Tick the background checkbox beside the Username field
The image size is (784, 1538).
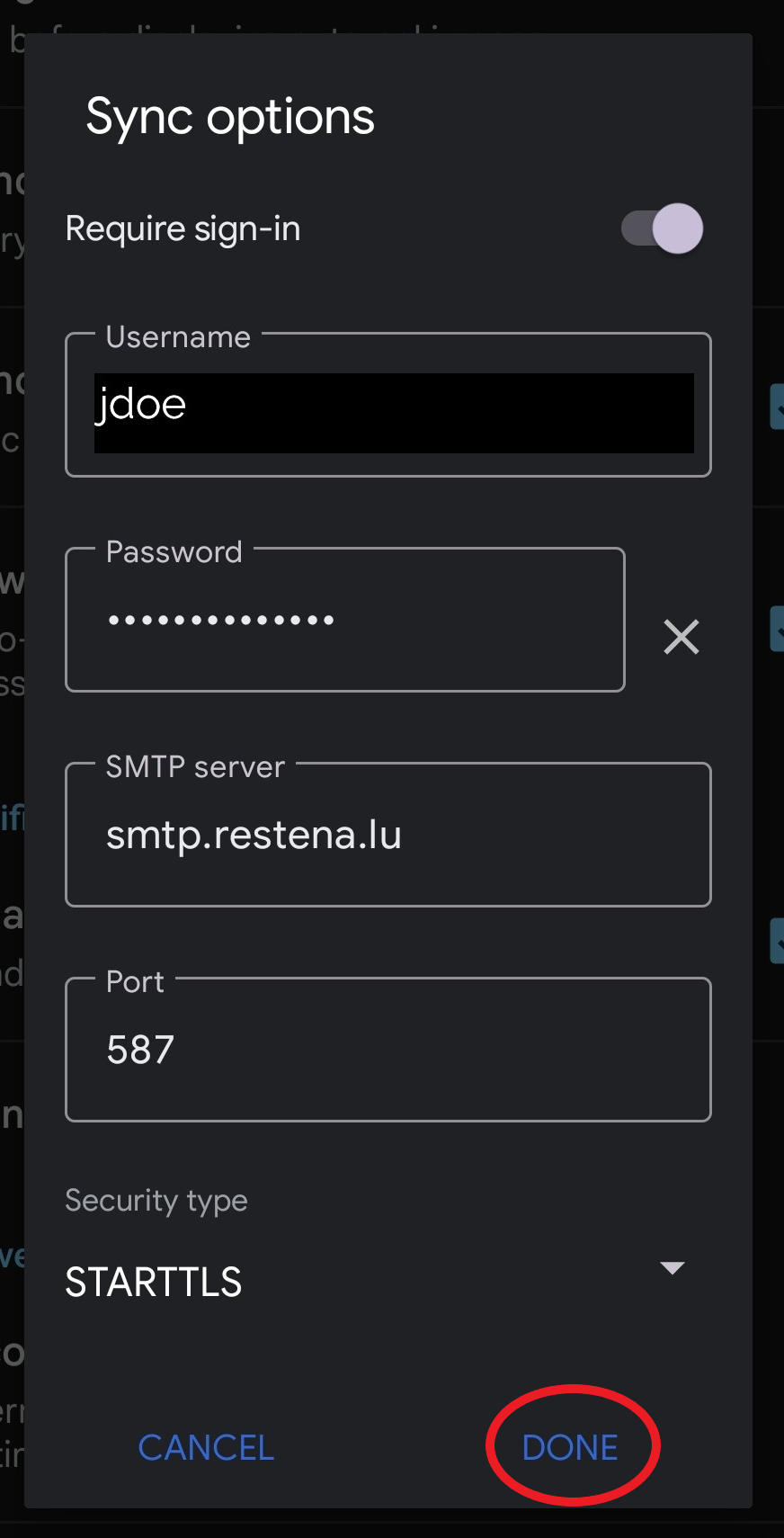tap(777, 407)
